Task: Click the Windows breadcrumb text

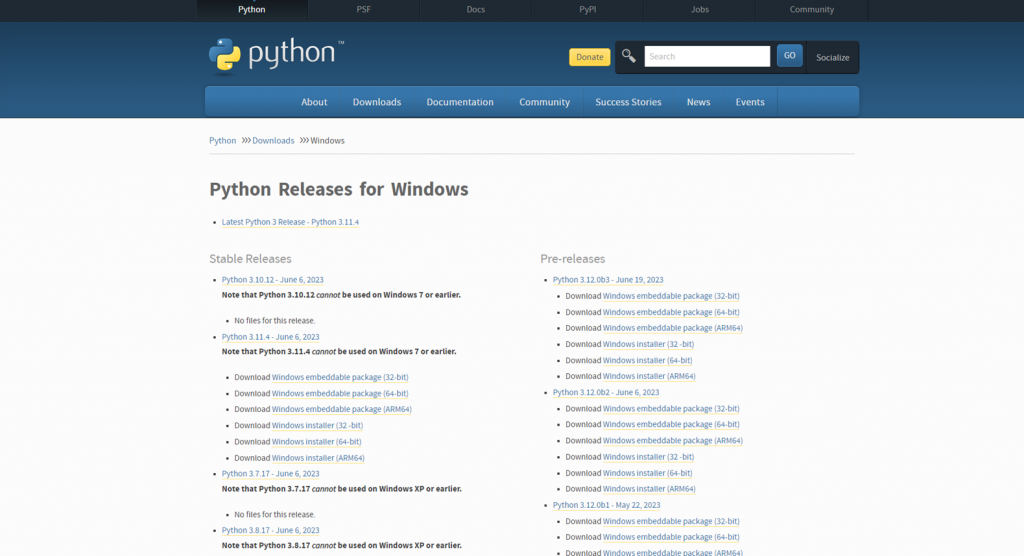Action: (x=327, y=140)
